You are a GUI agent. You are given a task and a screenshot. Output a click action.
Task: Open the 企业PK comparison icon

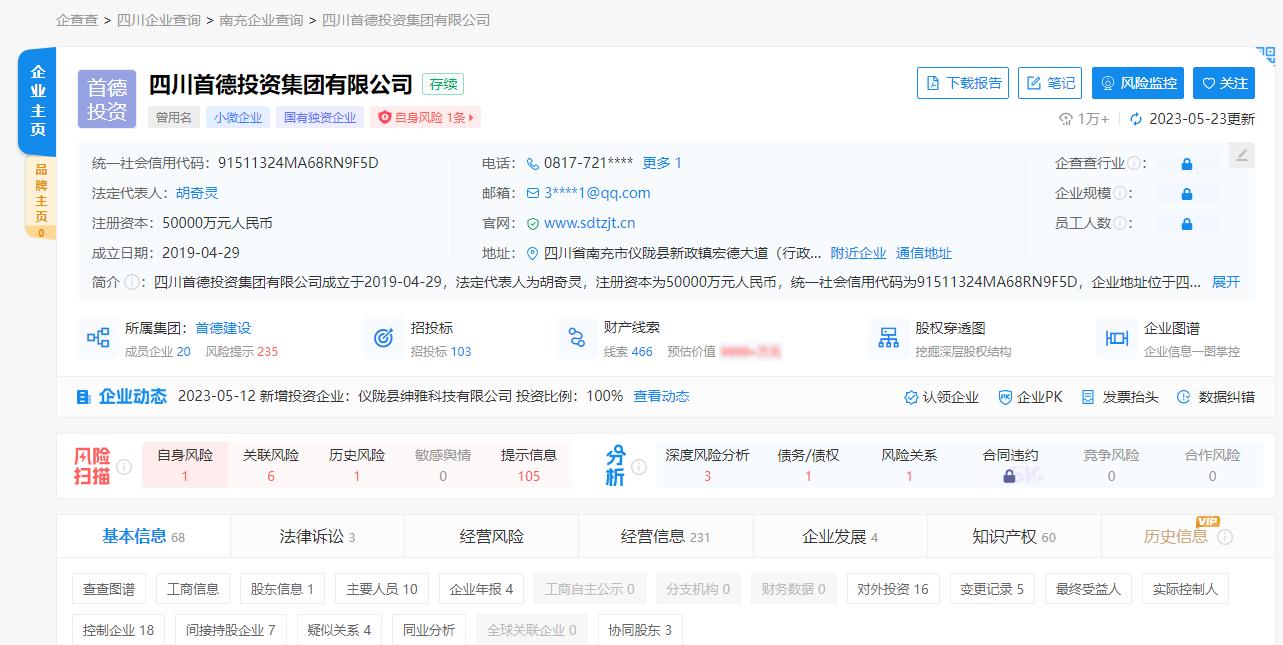click(1029, 396)
